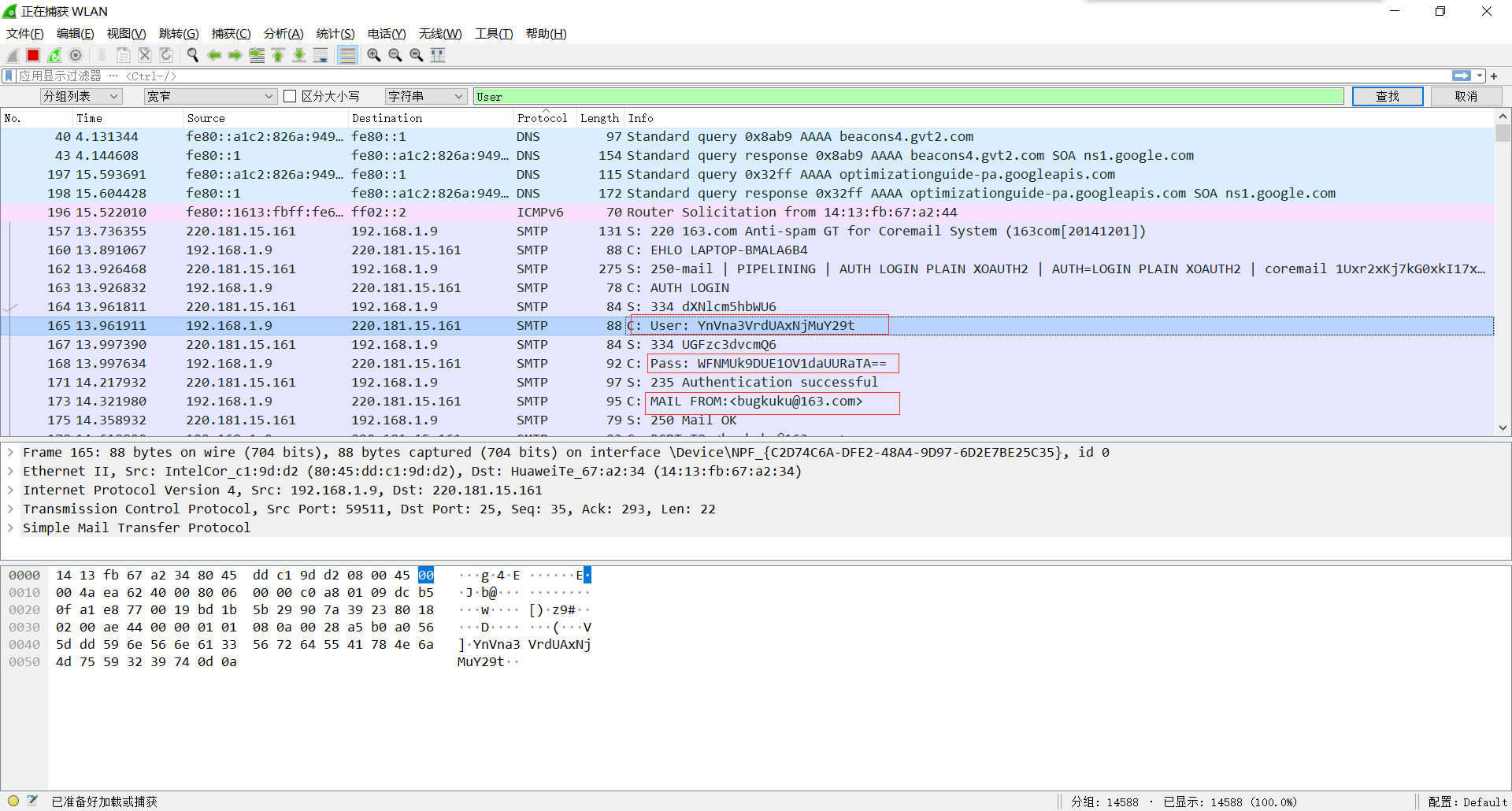Expand the Transmission Control Protocol row
The height and width of the screenshot is (811, 1512).
coord(10,509)
